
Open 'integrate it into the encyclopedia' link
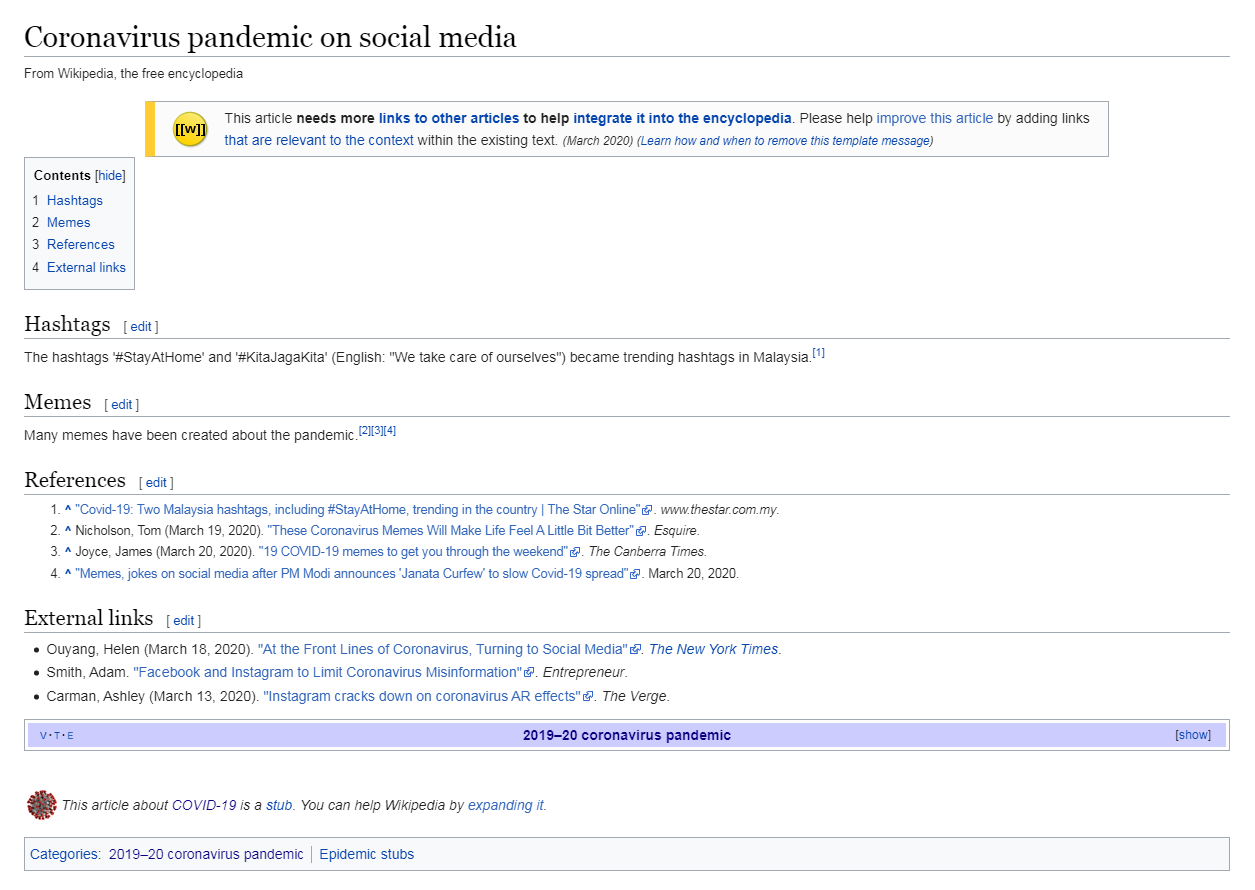(683, 118)
